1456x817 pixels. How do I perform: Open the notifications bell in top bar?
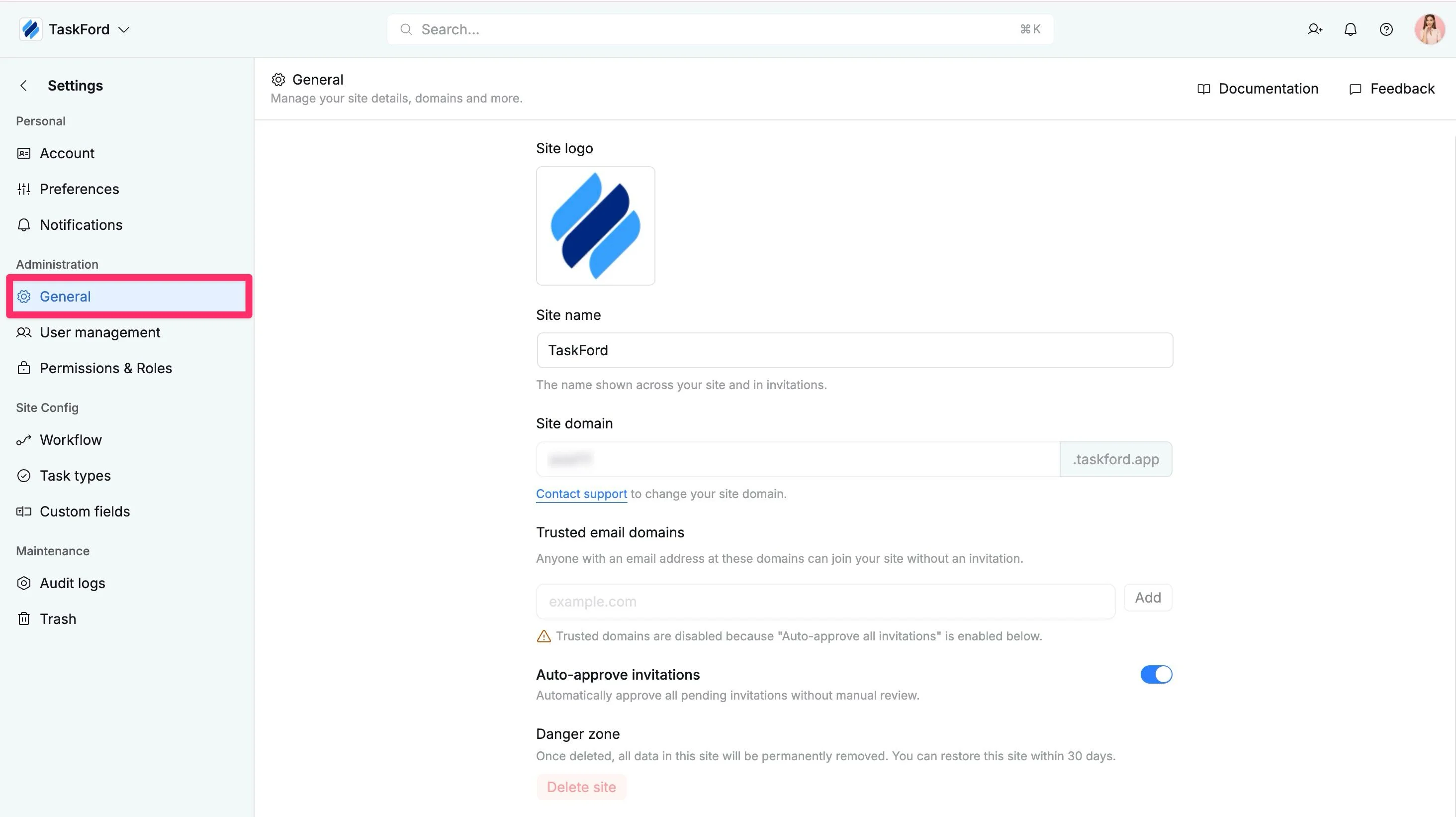1350,29
